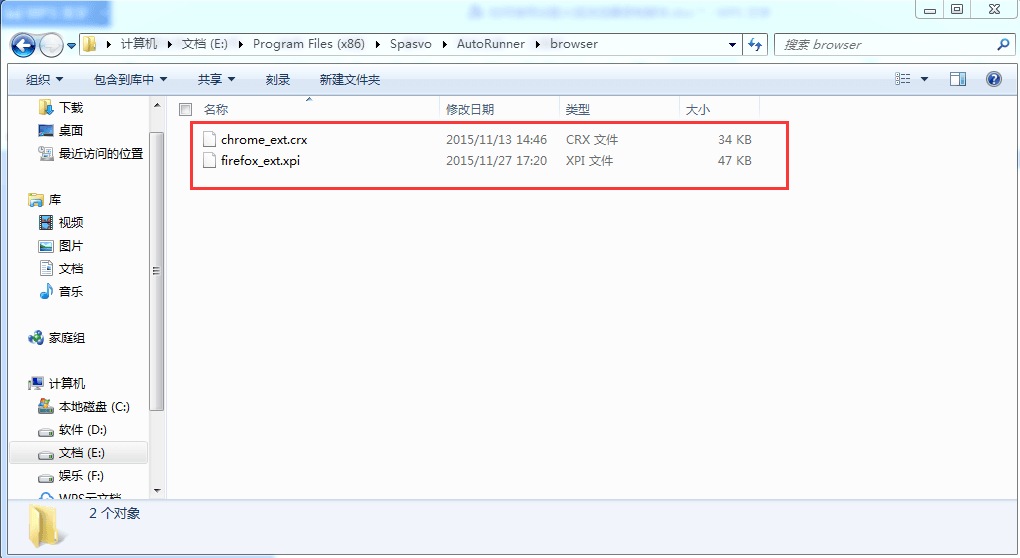1020x558 pixels.
Task: Click 文档 (E:) in the address breadcrumb
Action: click(205, 44)
